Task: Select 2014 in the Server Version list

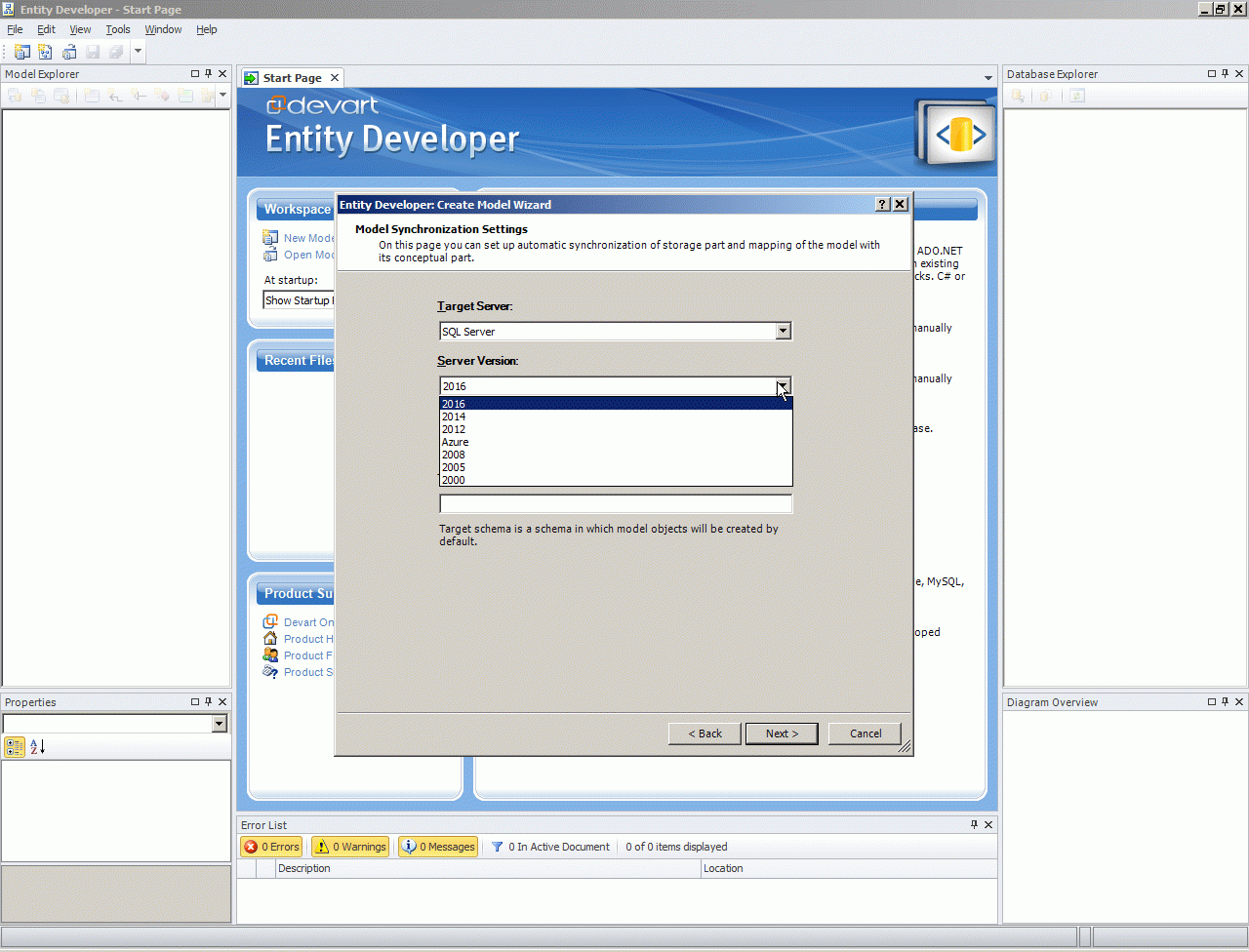Action: click(x=616, y=416)
